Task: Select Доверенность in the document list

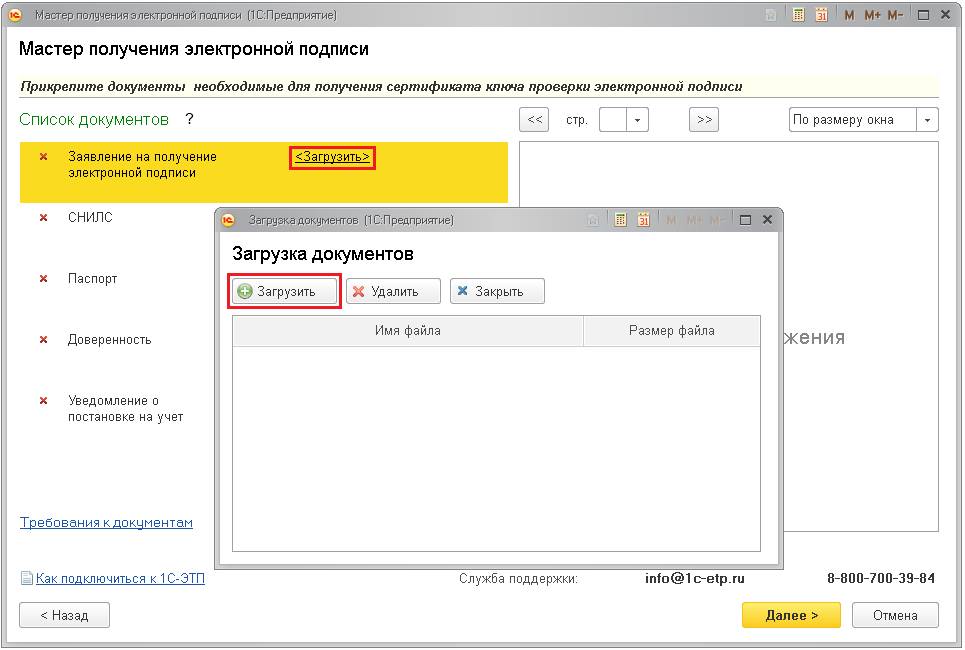Action: (109, 339)
